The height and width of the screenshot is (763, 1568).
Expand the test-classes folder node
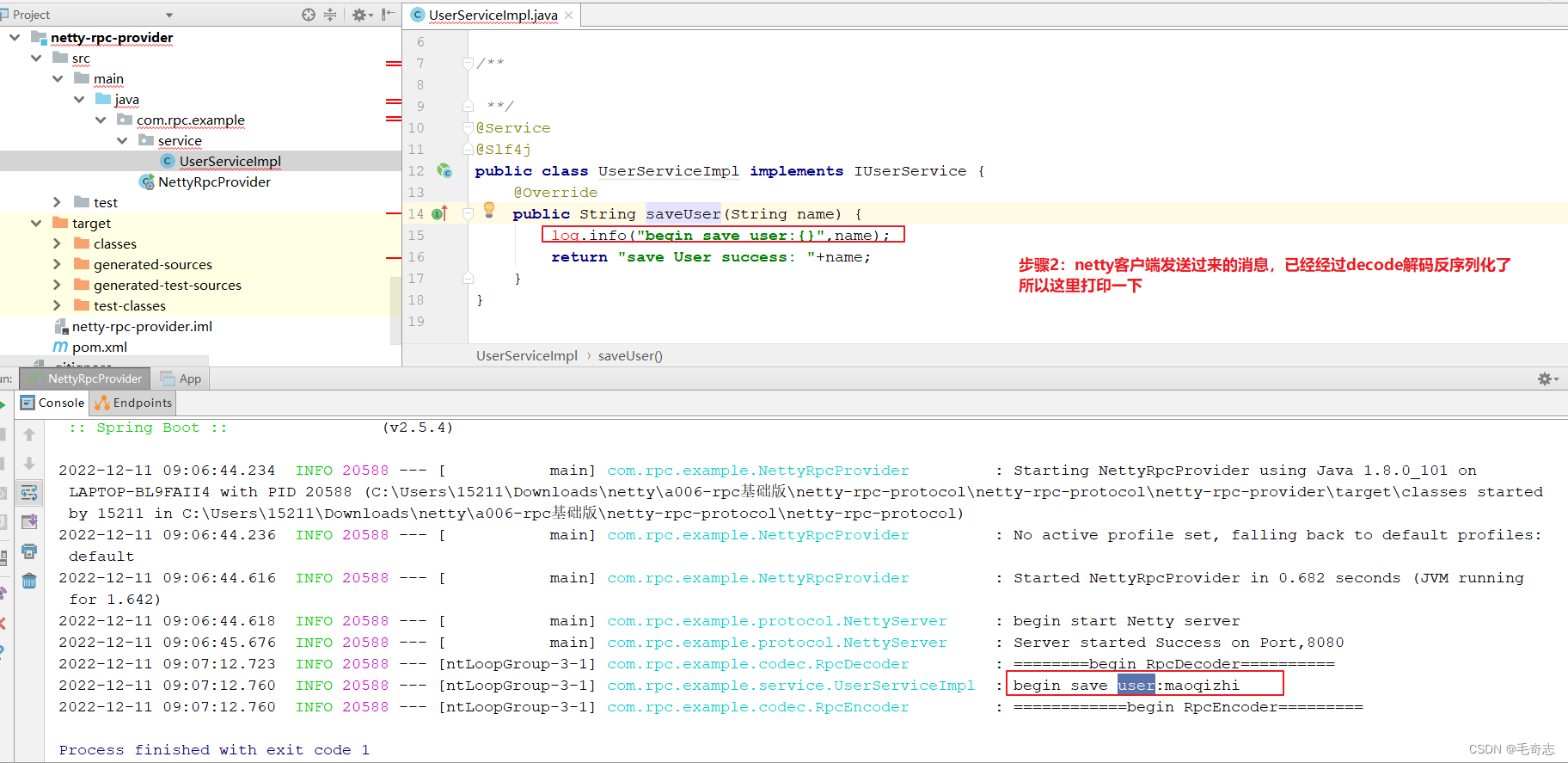pyautogui.click(x=58, y=305)
